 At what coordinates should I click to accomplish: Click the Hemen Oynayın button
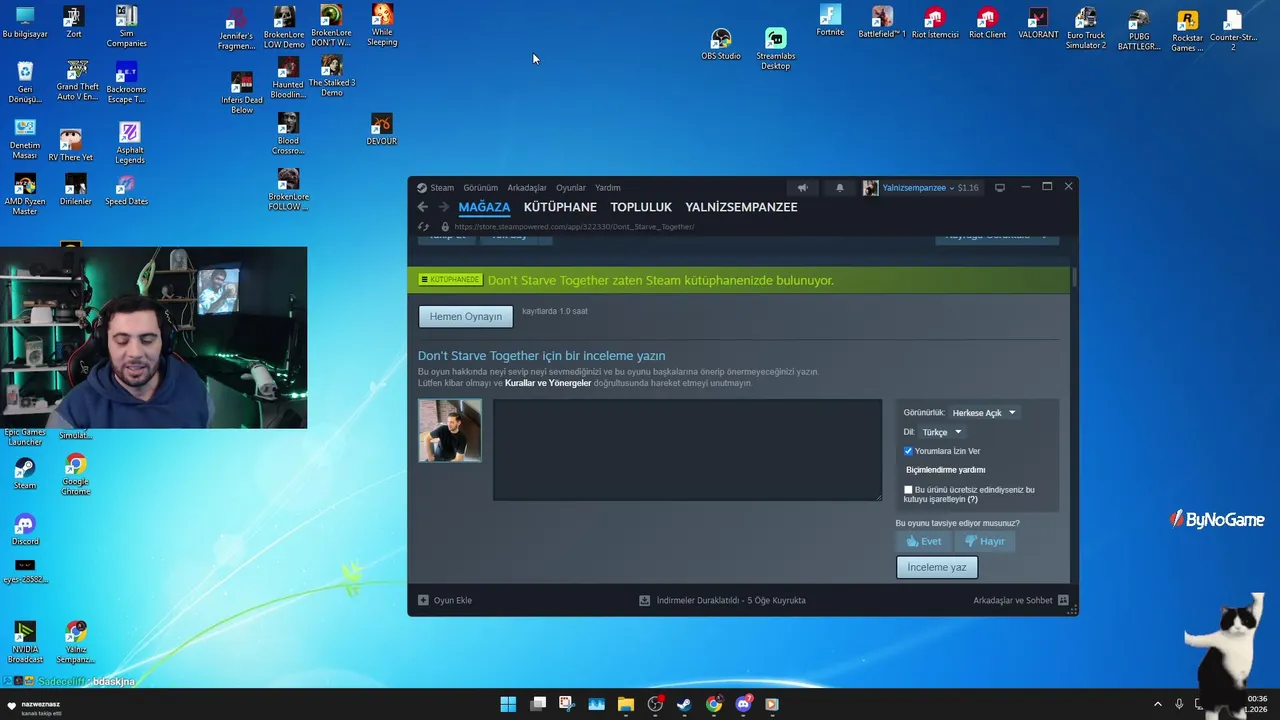pyautogui.click(x=466, y=316)
